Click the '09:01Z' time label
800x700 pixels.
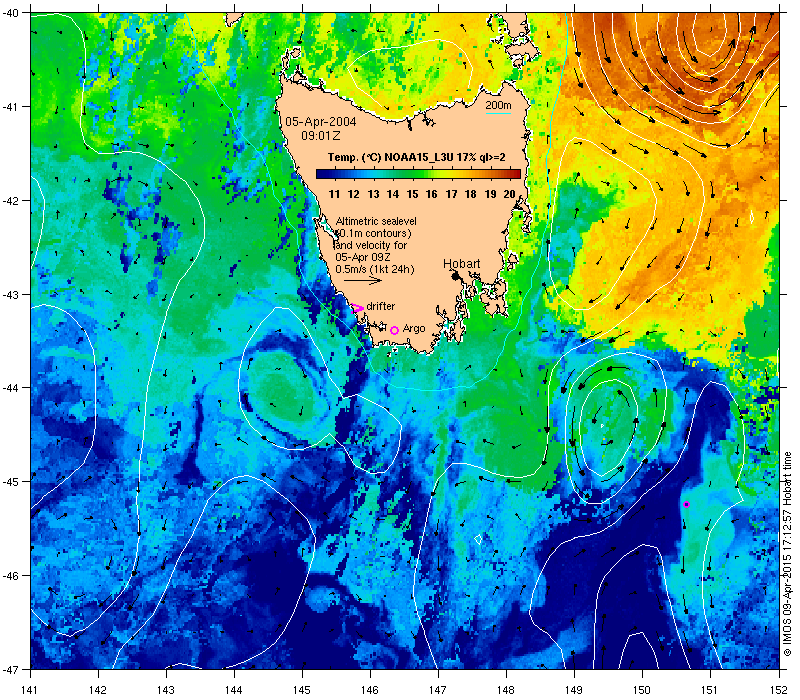coord(321,136)
